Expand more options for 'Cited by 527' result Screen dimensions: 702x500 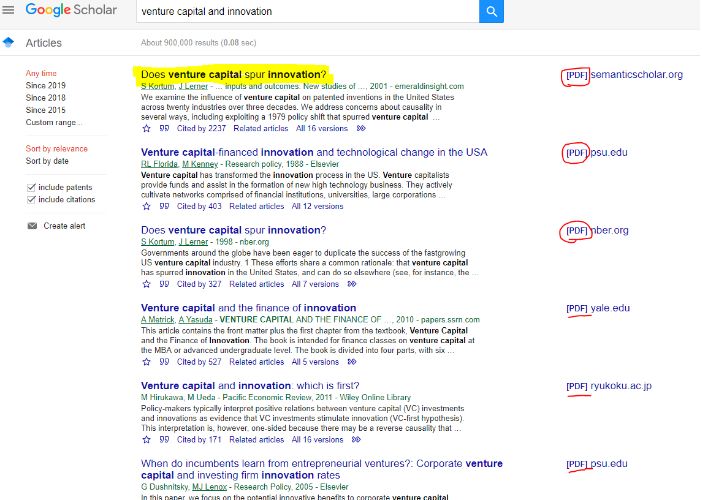point(352,362)
